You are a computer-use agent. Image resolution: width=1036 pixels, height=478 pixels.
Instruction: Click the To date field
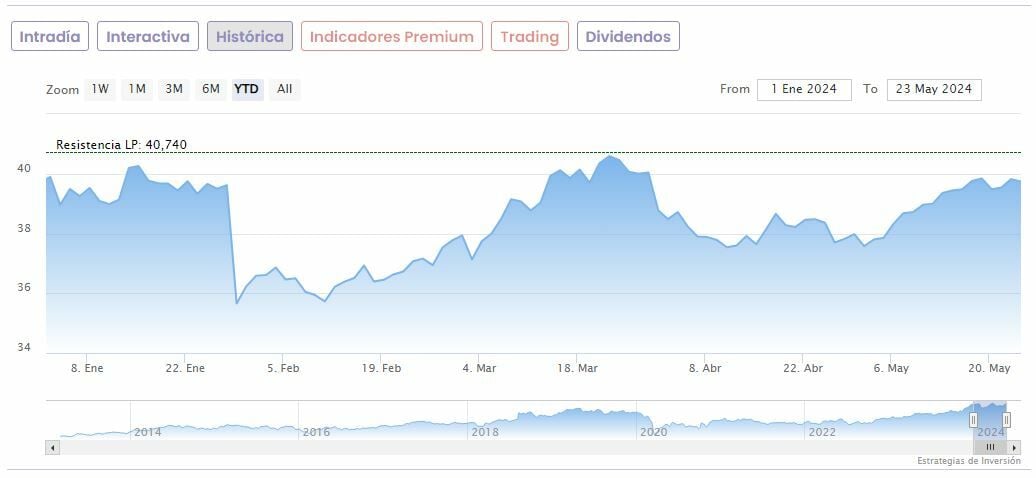[933, 89]
